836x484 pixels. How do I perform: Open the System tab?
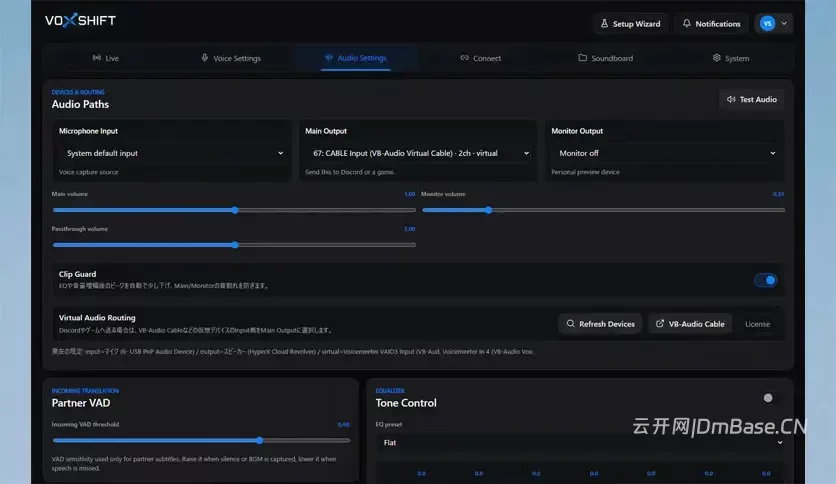tap(731, 58)
